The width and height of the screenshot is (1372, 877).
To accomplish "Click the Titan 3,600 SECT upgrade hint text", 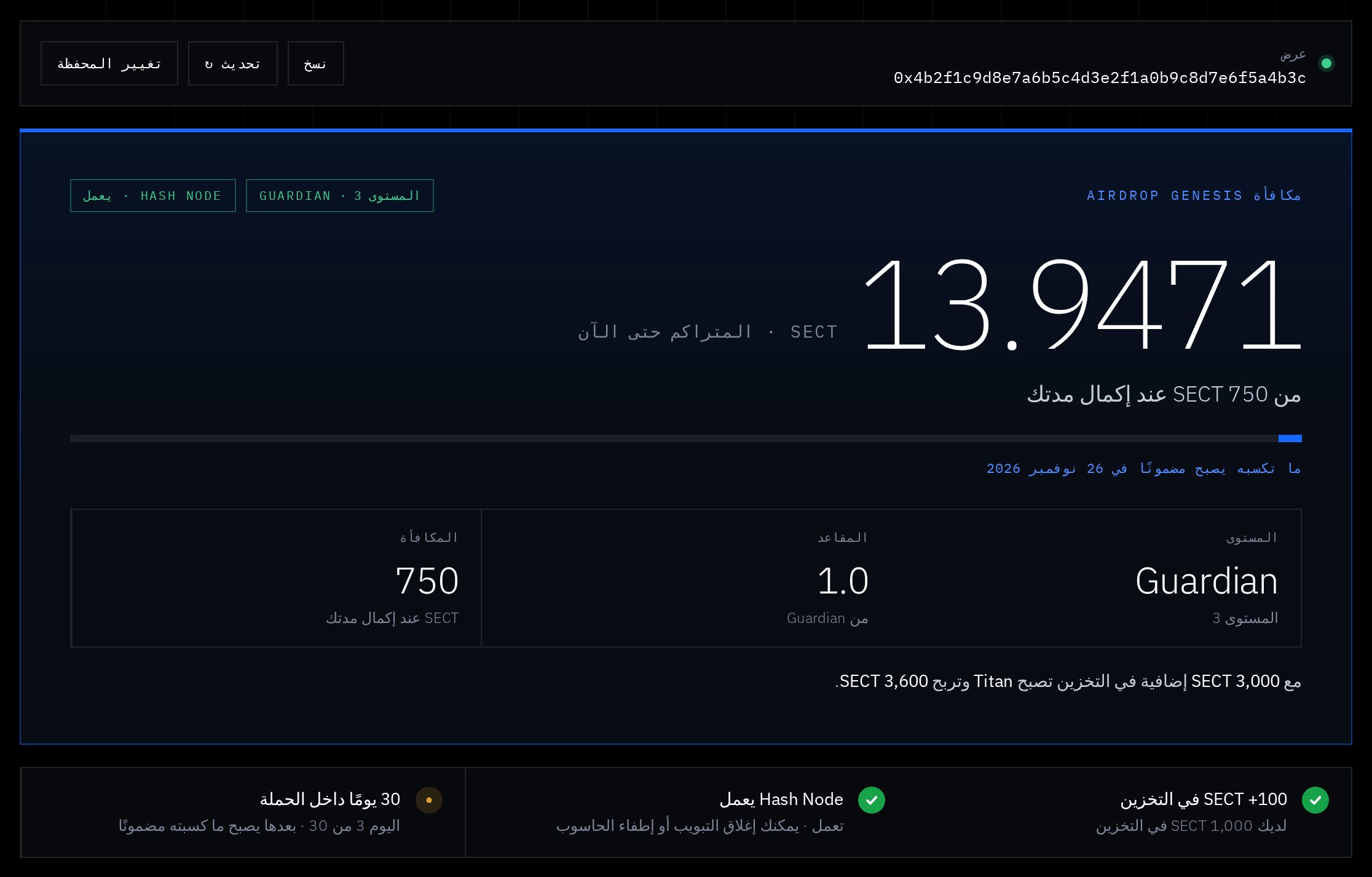I will 1068,681.
